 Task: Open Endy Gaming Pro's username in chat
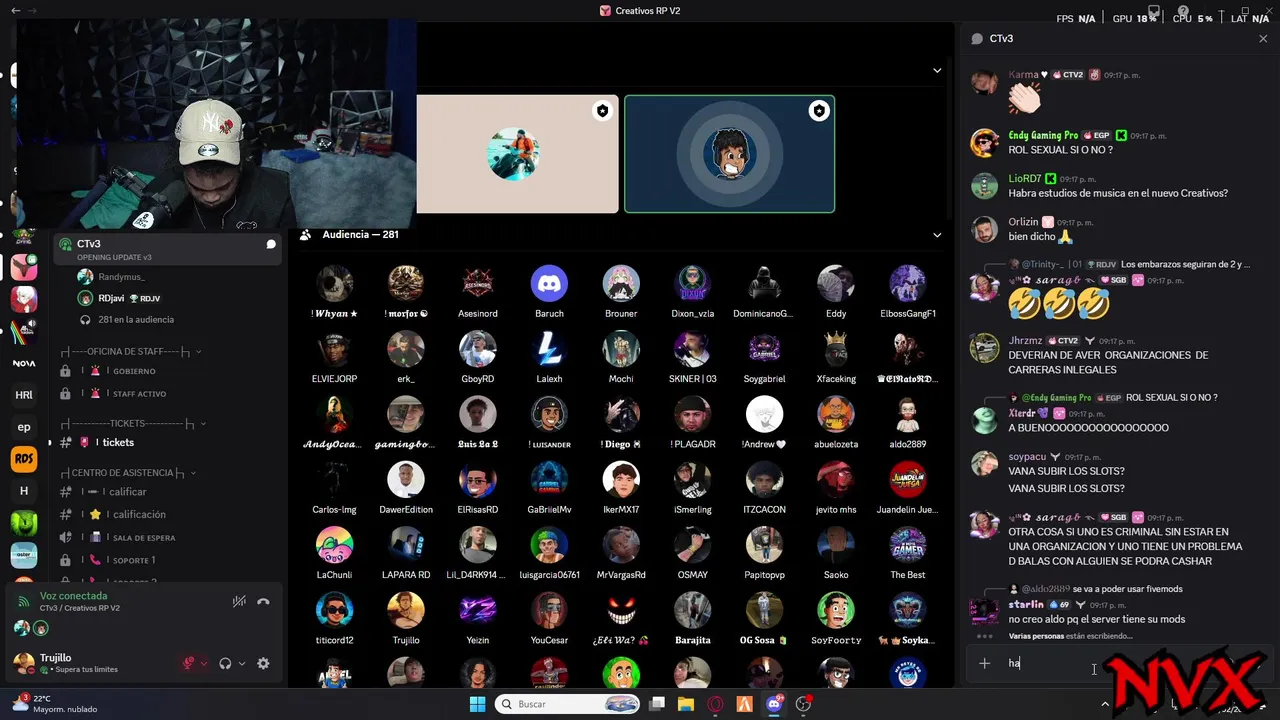coord(1043,135)
